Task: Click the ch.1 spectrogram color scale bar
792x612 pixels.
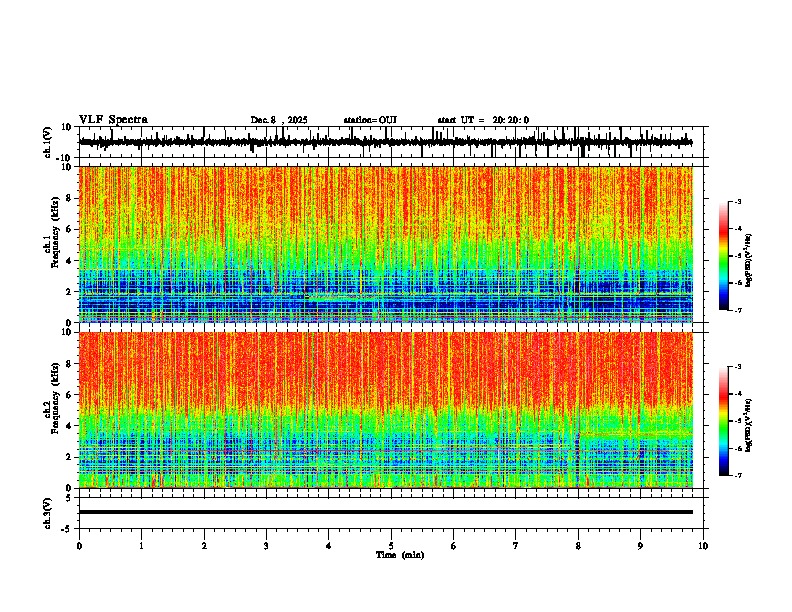Action: 724,256
